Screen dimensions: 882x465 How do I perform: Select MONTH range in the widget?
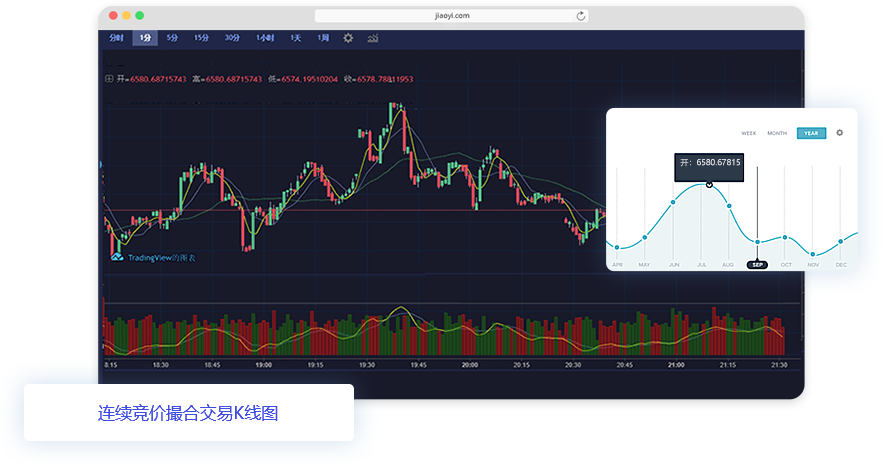pyautogui.click(x=777, y=133)
